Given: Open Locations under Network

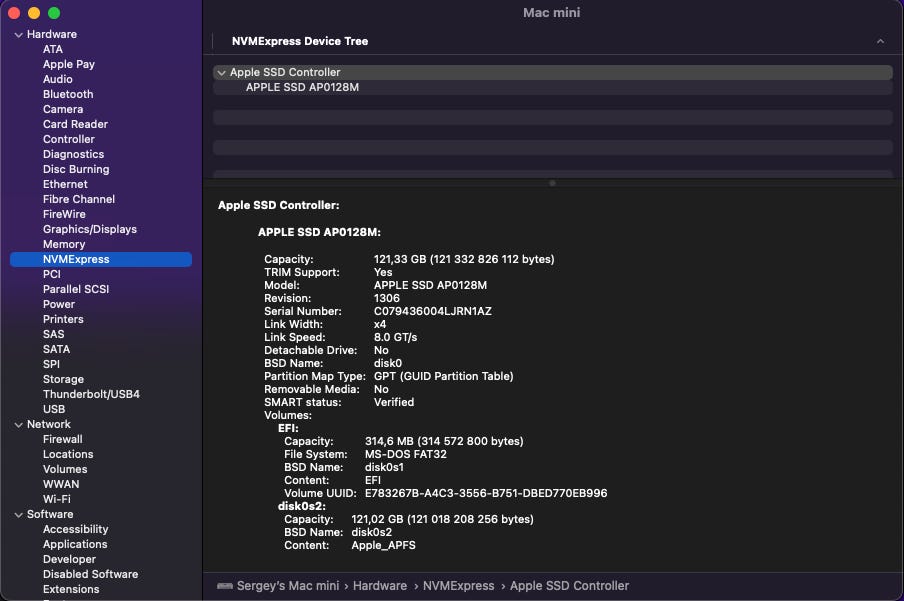Looking at the screenshot, I should pyautogui.click(x=68, y=454).
